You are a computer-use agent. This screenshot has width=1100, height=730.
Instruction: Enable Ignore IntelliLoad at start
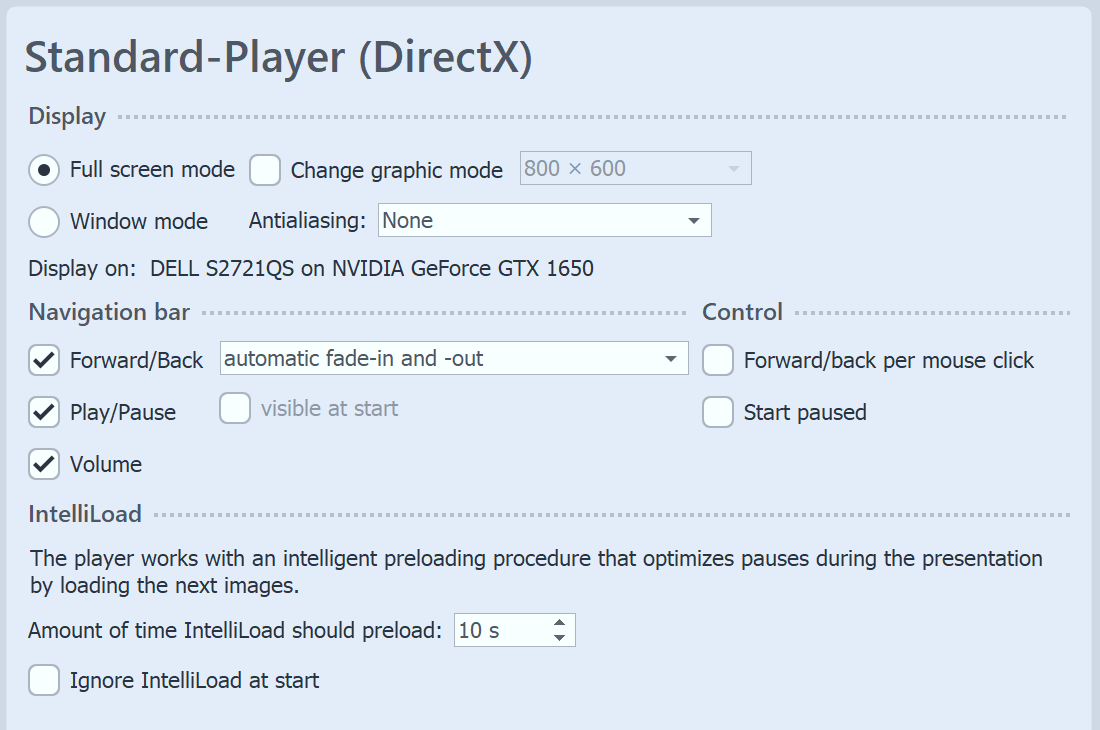pos(44,680)
